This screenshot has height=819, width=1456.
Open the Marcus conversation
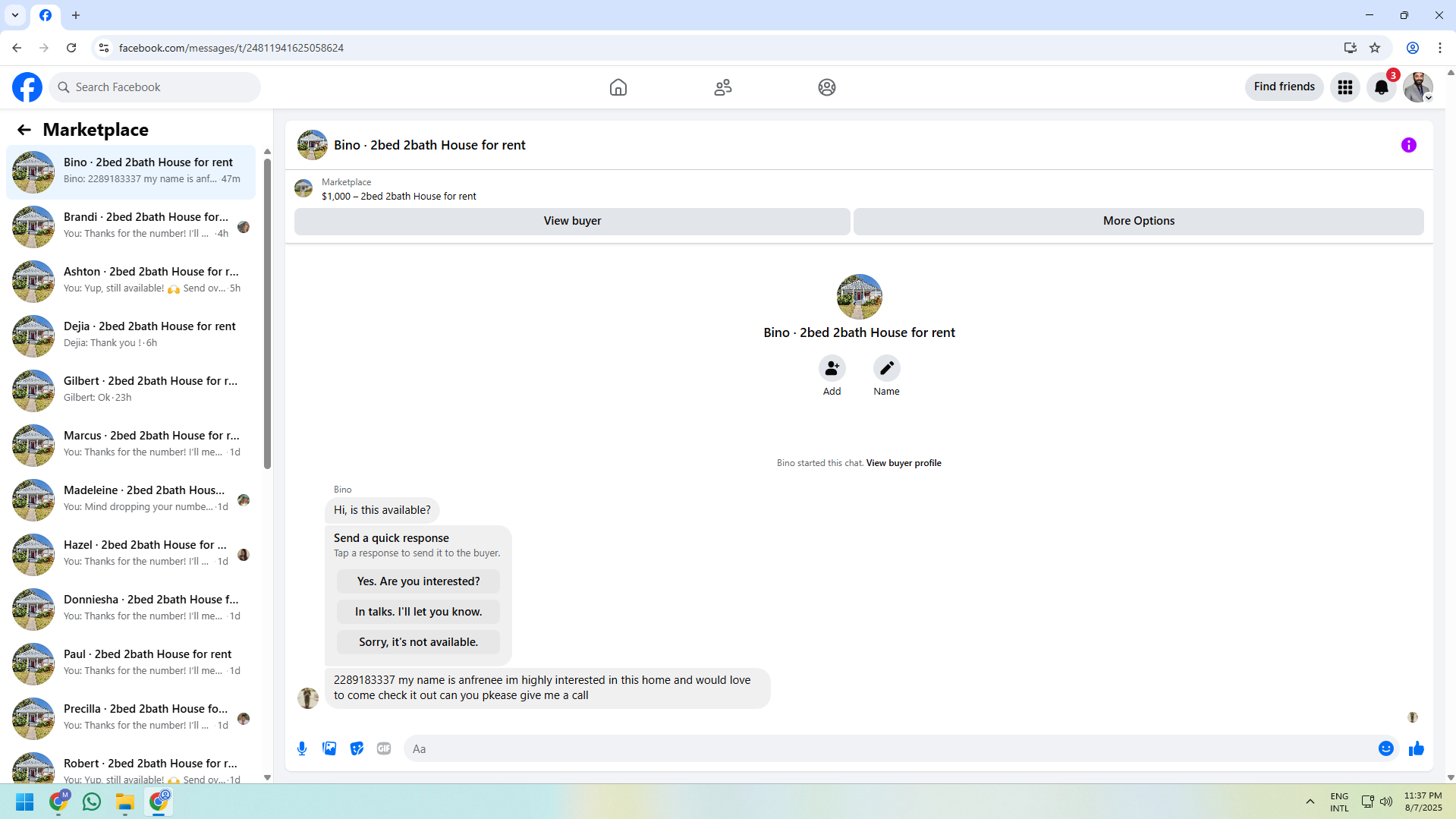(x=131, y=446)
